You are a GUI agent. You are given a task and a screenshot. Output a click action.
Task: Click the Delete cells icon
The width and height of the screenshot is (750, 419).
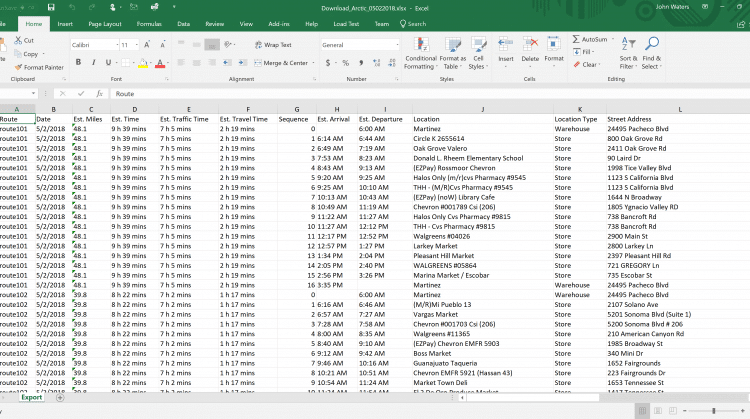point(530,49)
